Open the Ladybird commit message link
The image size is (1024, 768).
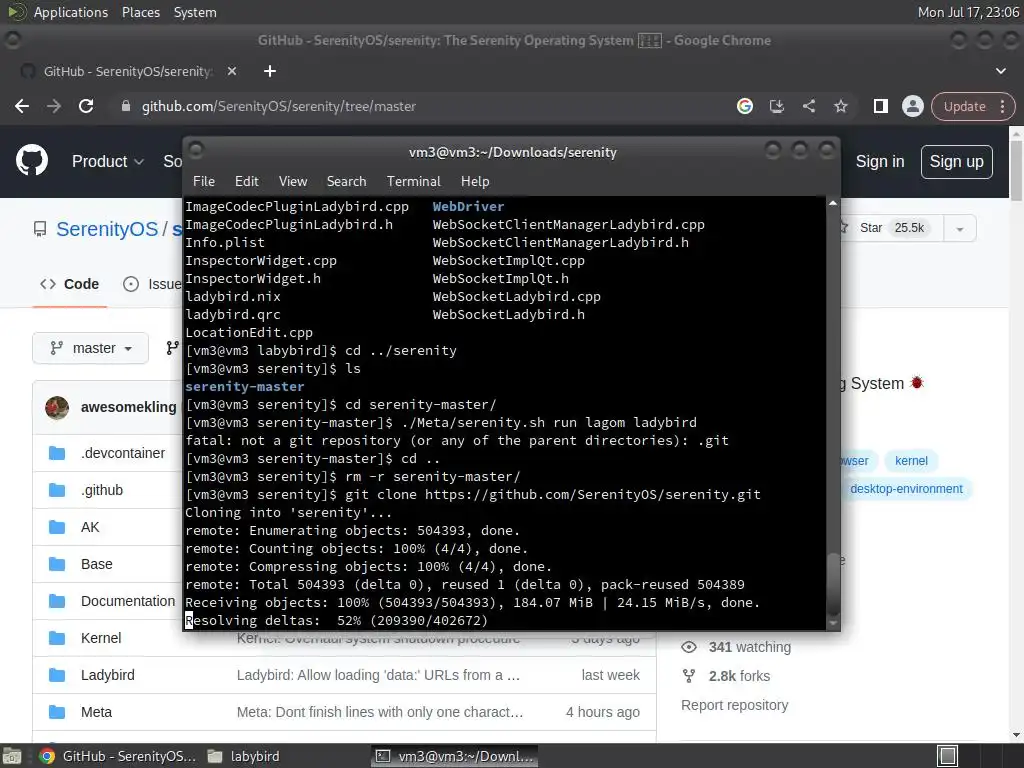pyautogui.click(x=378, y=675)
